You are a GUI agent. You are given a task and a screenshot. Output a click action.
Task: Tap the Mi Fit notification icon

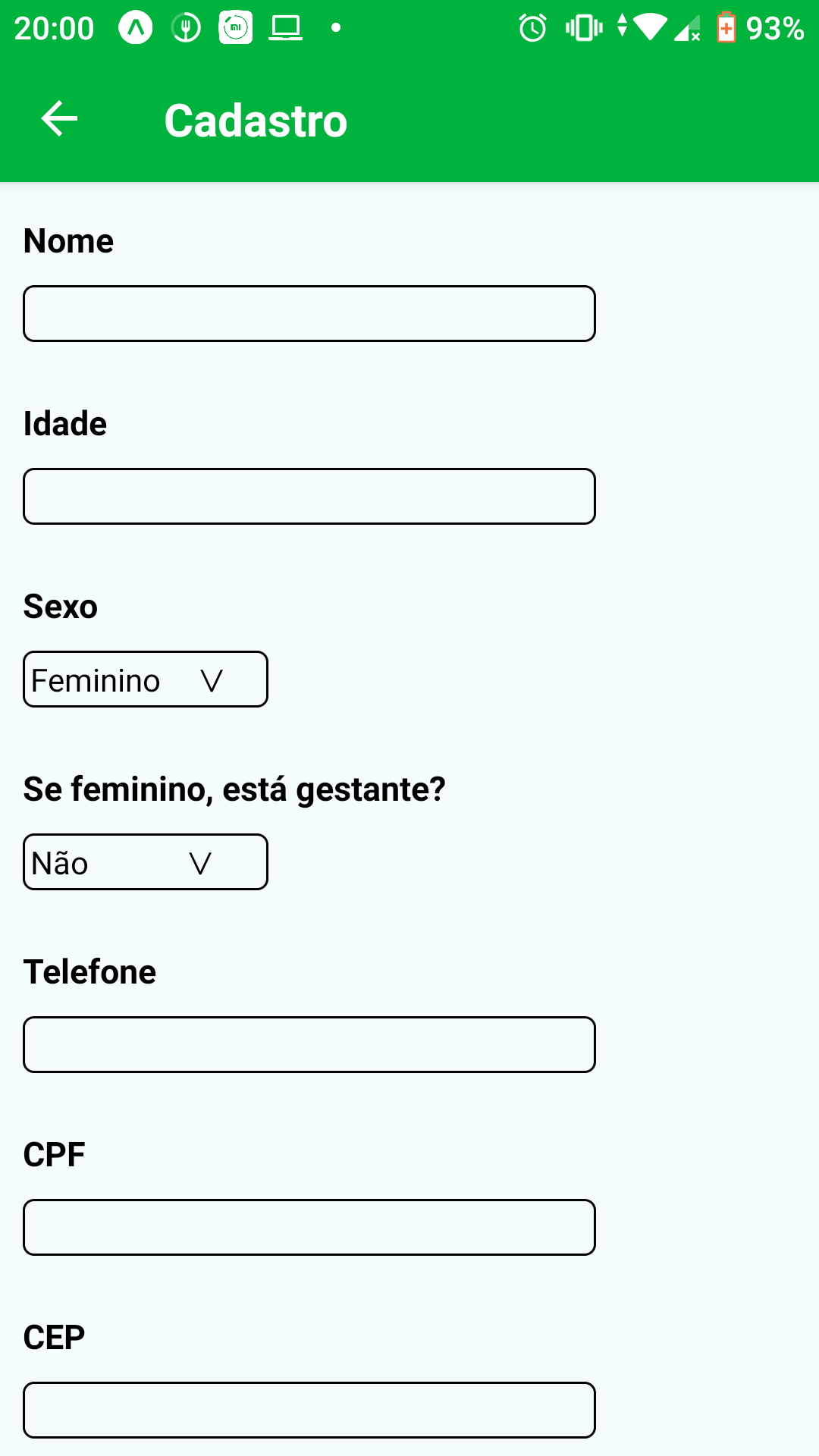coord(236,29)
